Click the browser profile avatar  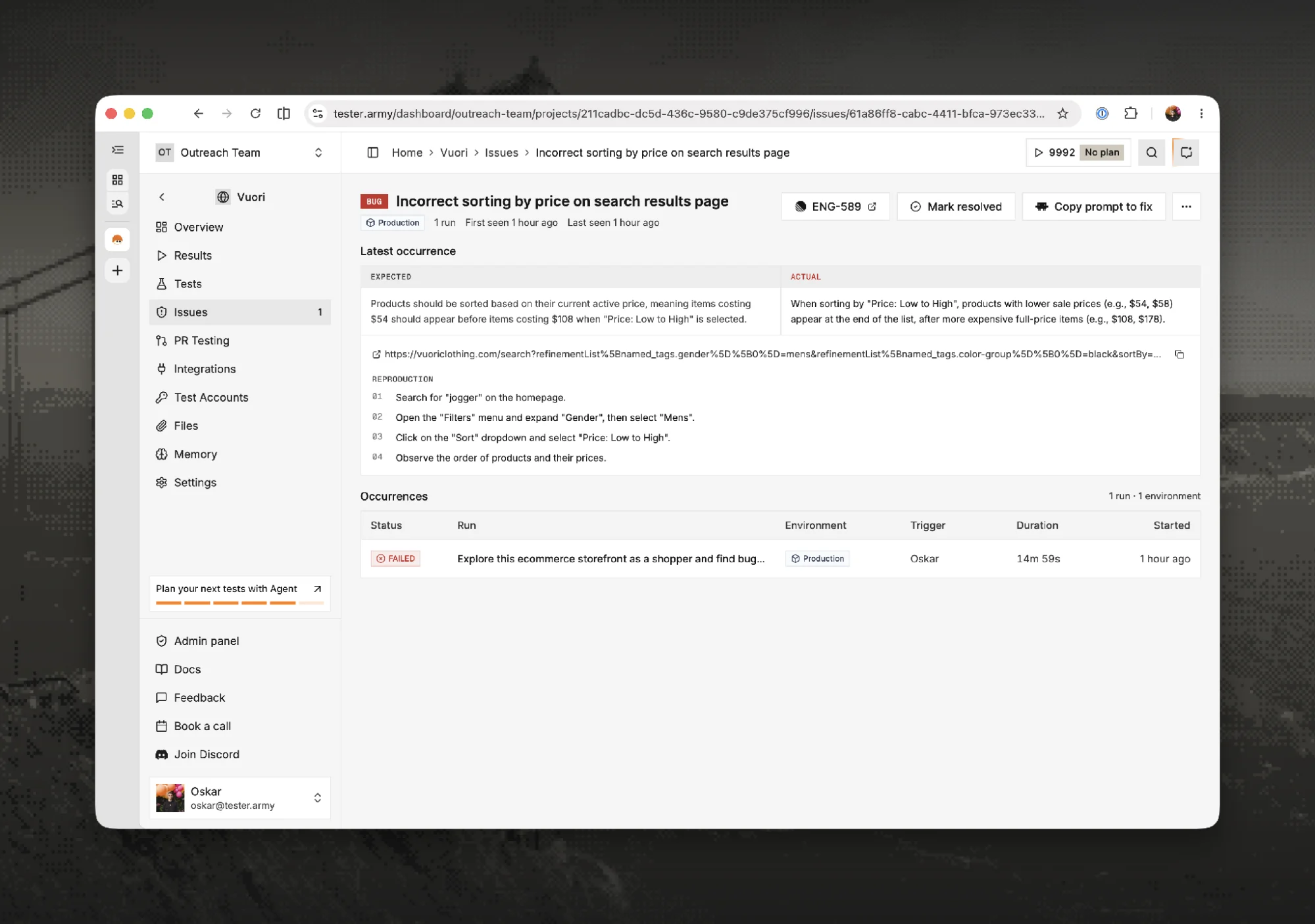click(1172, 114)
